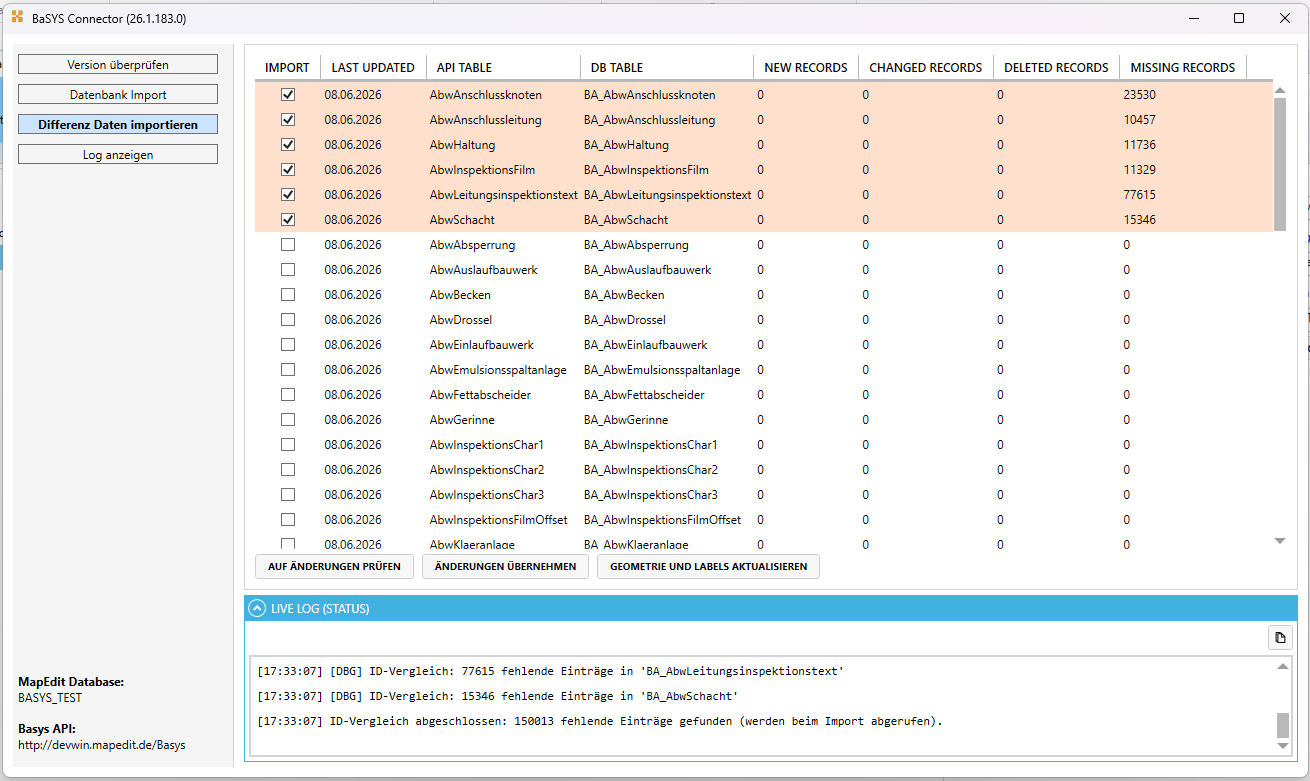Image resolution: width=1310 pixels, height=781 pixels.
Task: Click Geometrie und Labels aktualisieren
Action: tap(708, 567)
